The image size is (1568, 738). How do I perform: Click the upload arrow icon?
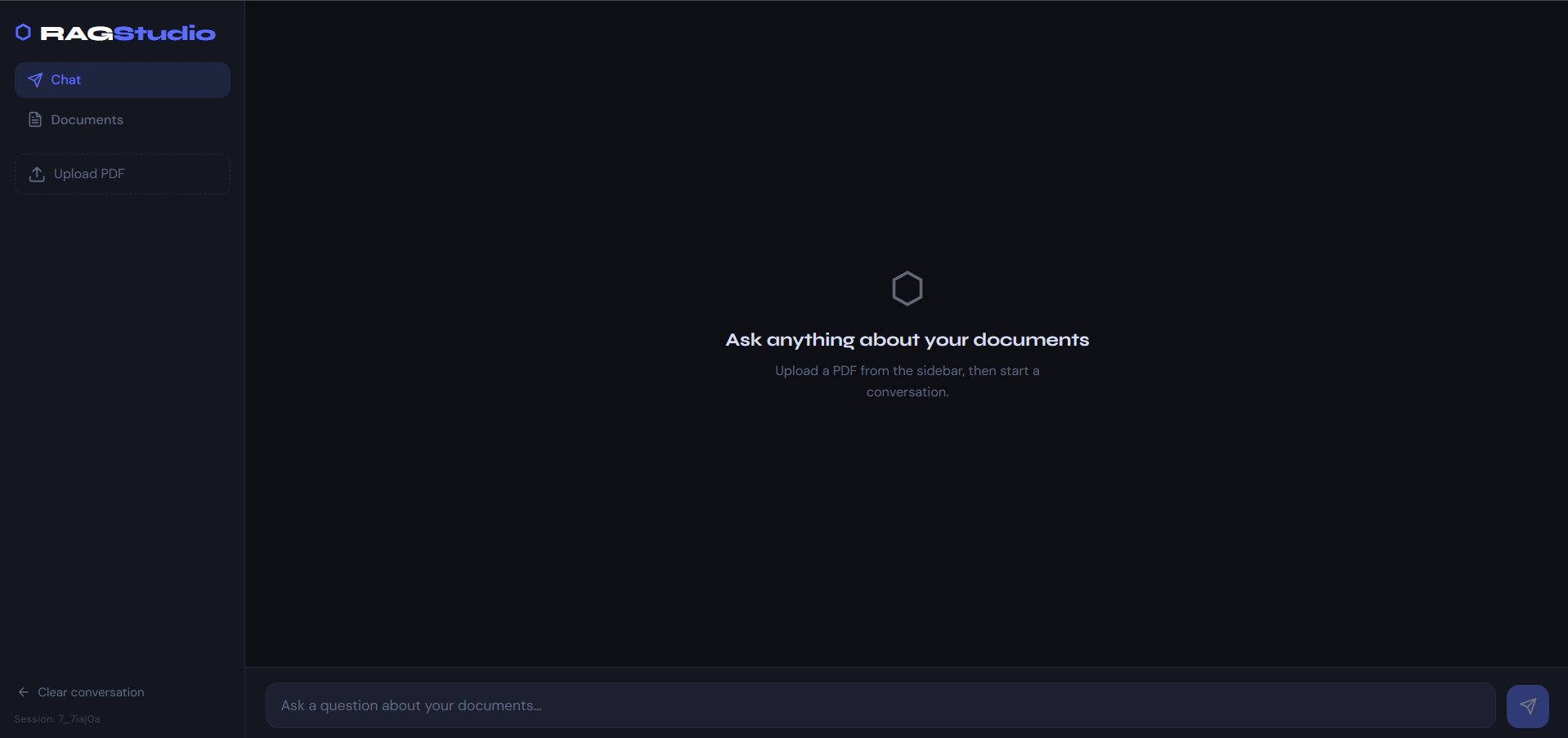[37, 174]
